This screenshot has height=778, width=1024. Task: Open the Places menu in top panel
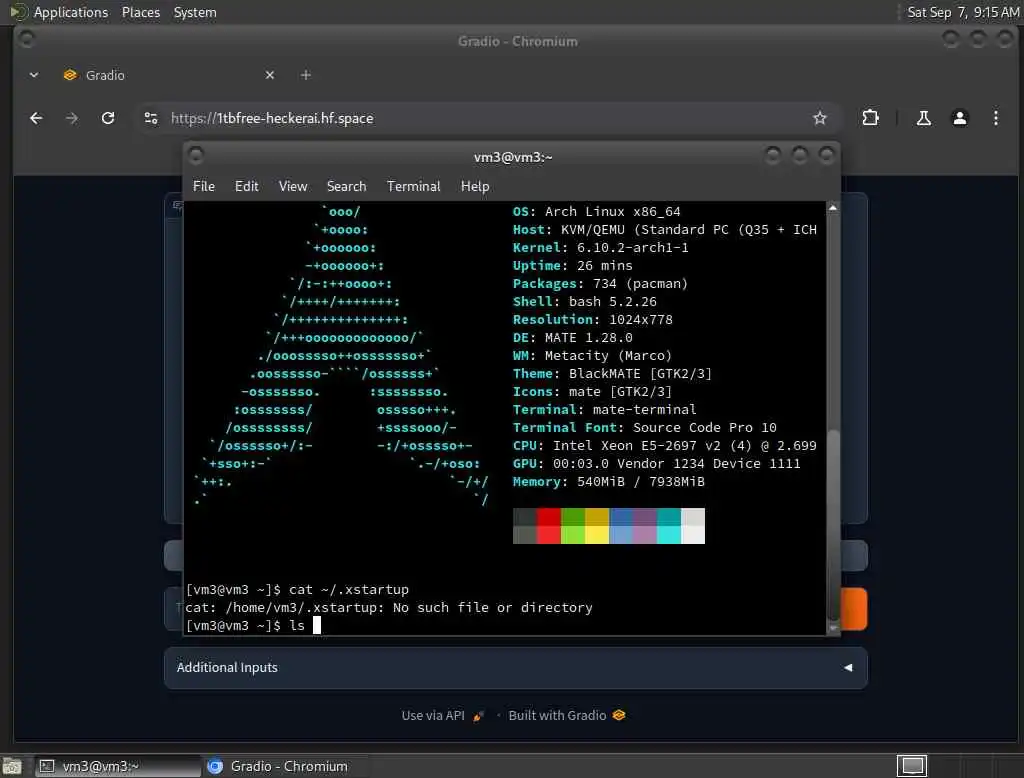(140, 12)
